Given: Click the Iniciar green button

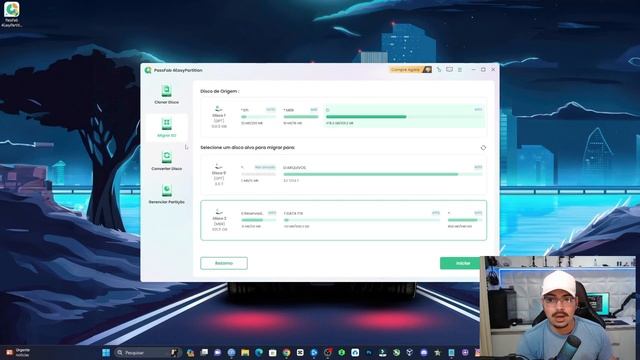Looking at the screenshot, I should [x=463, y=263].
